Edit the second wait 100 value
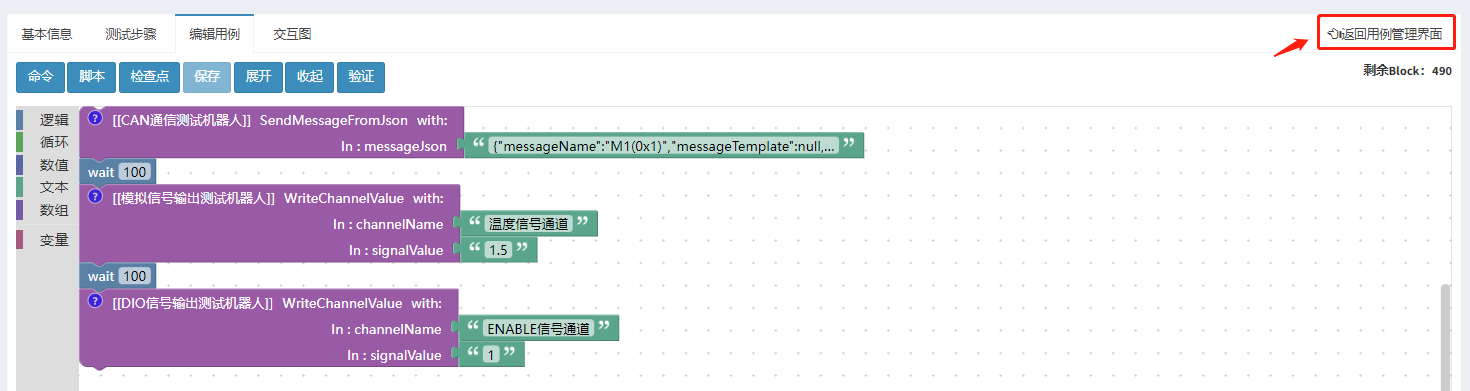The width and height of the screenshot is (1470, 391). point(135,276)
